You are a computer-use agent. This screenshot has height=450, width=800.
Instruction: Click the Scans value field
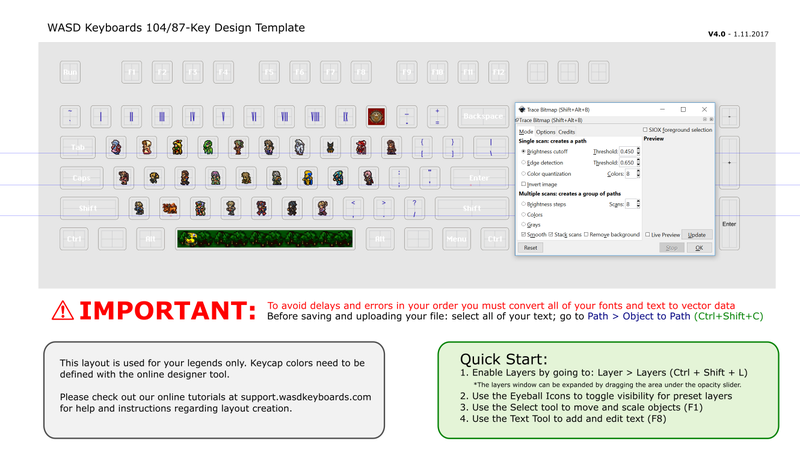click(x=631, y=204)
